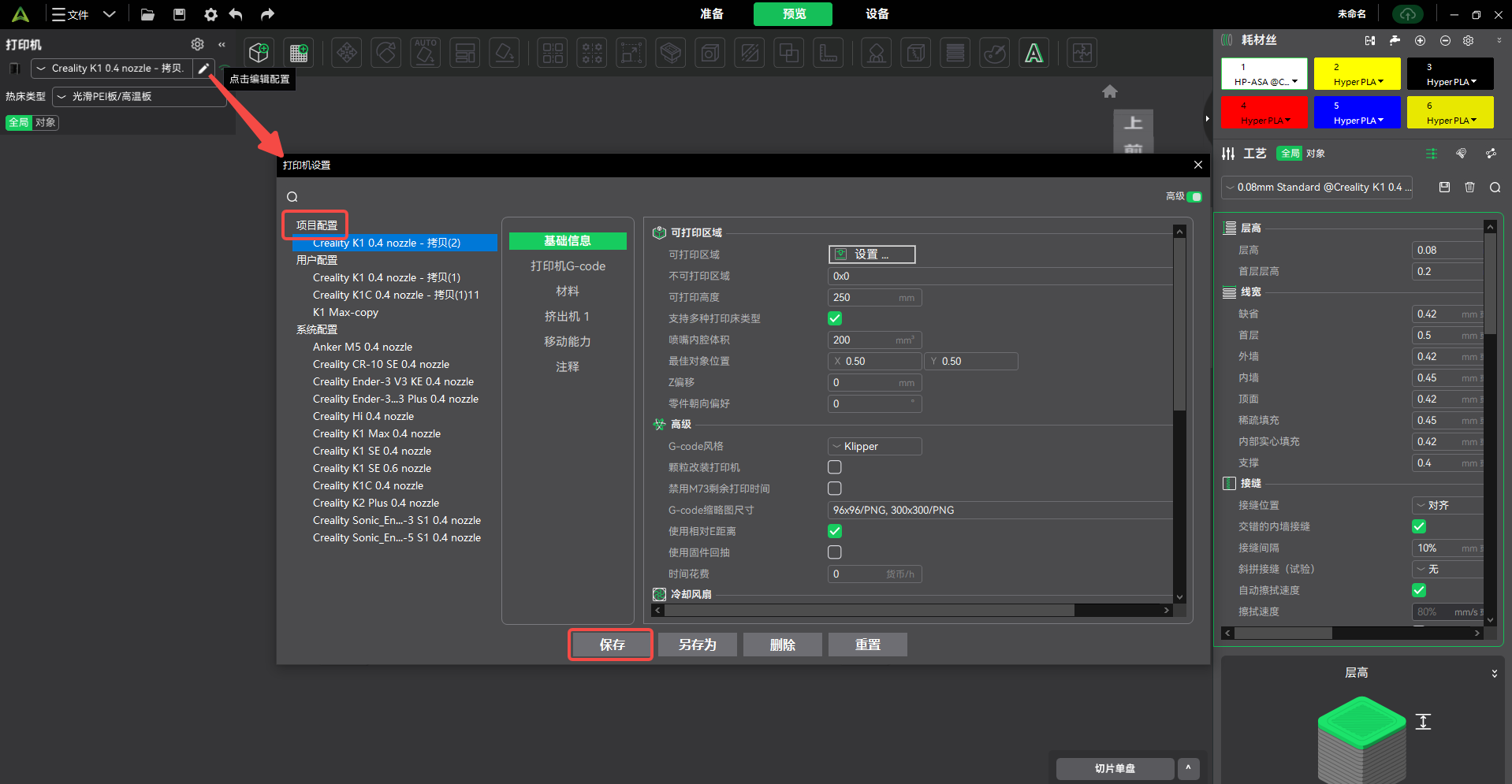Select the move tool in toolbar

tap(346, 53)
